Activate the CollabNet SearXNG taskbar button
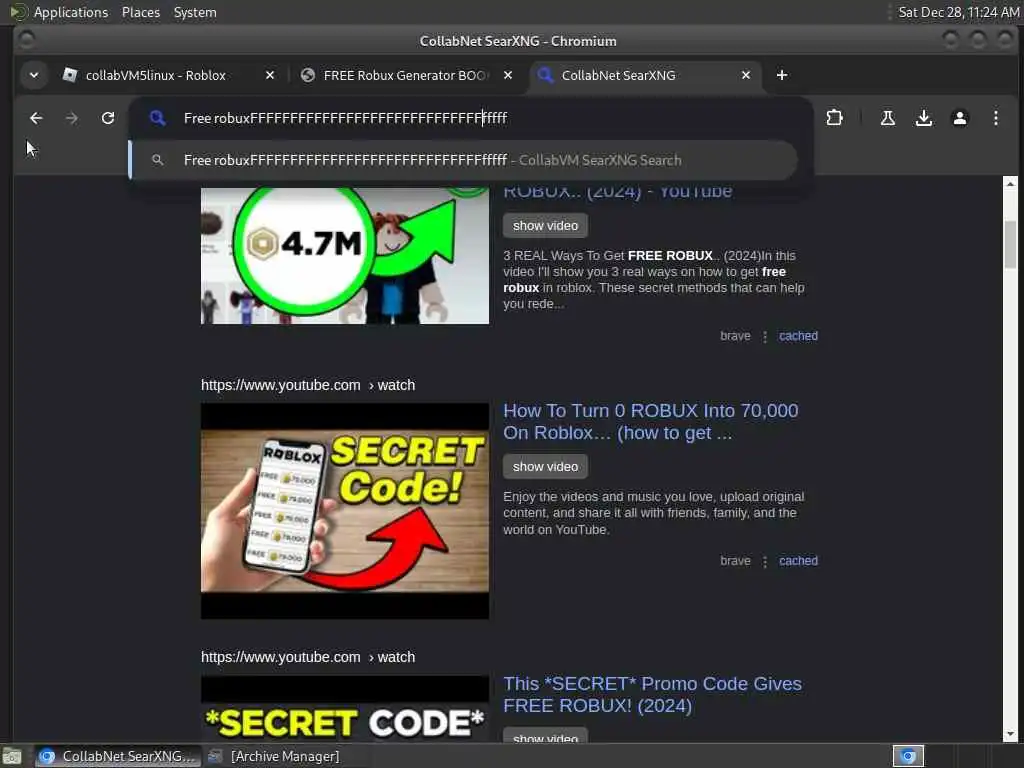The image size is (1024, 768). (116, 756)
